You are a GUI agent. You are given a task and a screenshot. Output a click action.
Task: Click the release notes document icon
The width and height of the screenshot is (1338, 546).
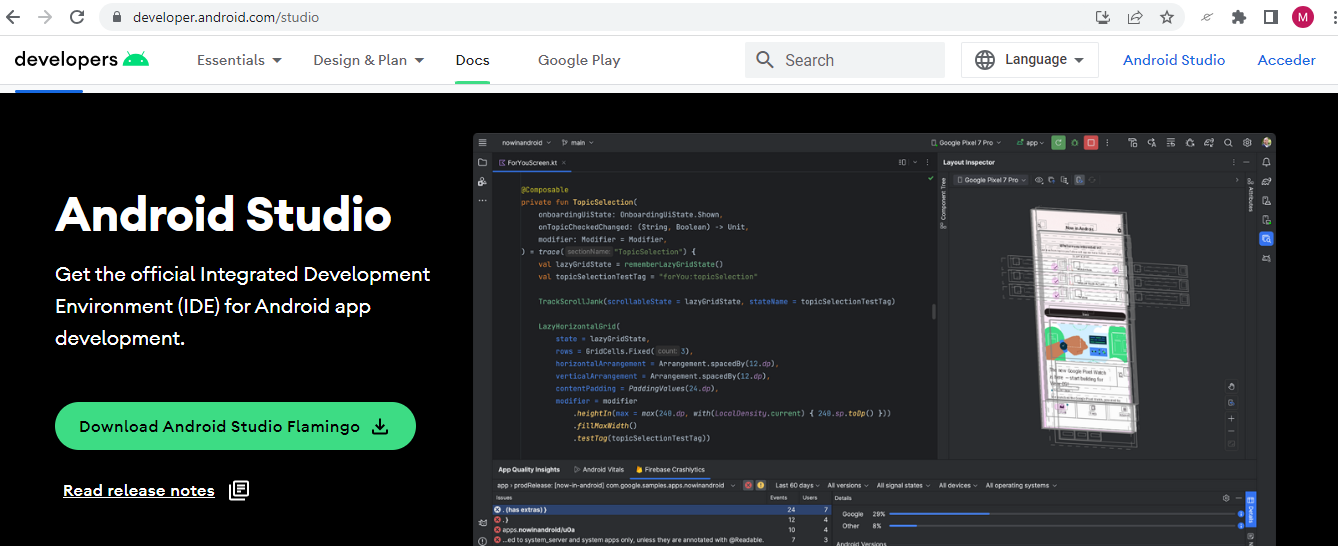coord(239,490)
